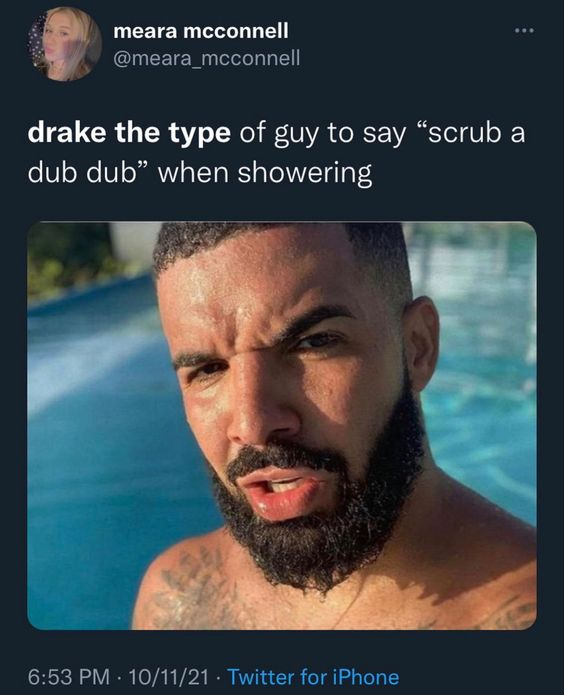The width and height of the screenshot is (564, 695).
Task: Click the 6:53 PM timestamp
Action: point(69,677)
